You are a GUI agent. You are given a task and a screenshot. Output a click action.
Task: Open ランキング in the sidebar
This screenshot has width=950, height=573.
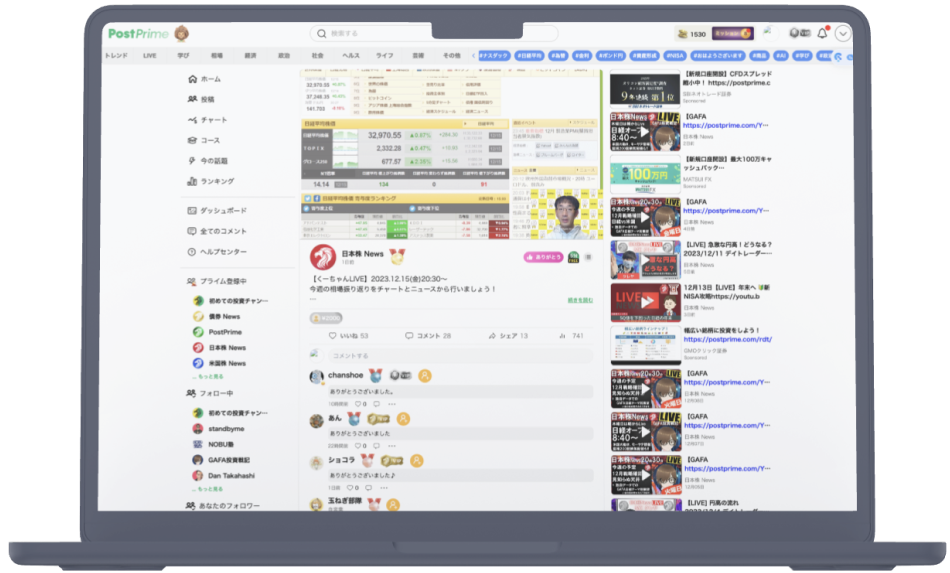tap(211, 181)
